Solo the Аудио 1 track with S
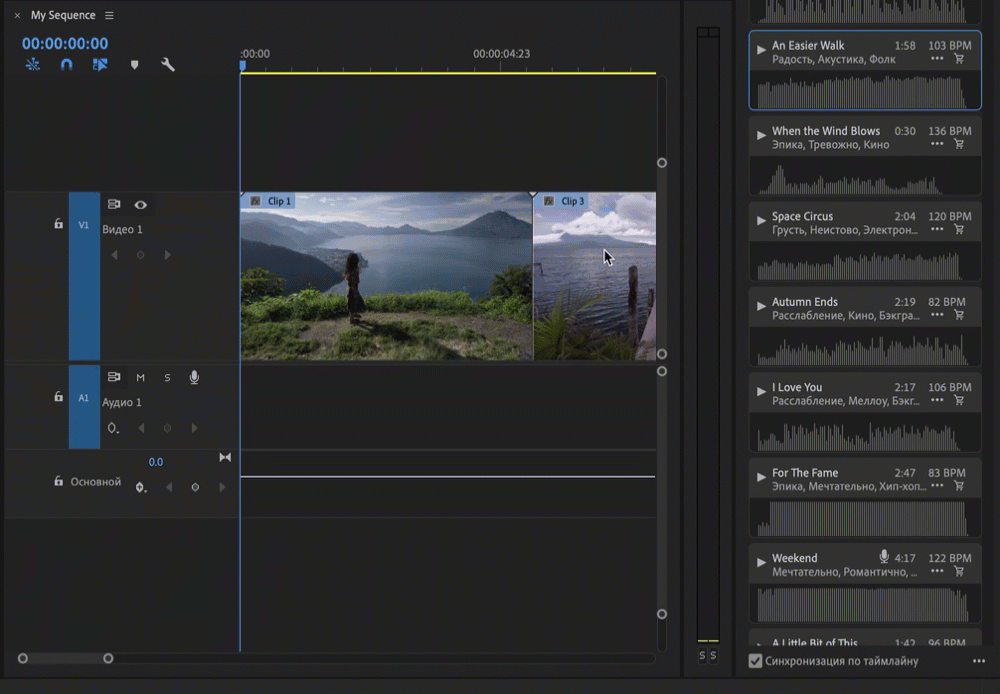Viewport: 1000px width, 694px height. (x=167, y=377)
